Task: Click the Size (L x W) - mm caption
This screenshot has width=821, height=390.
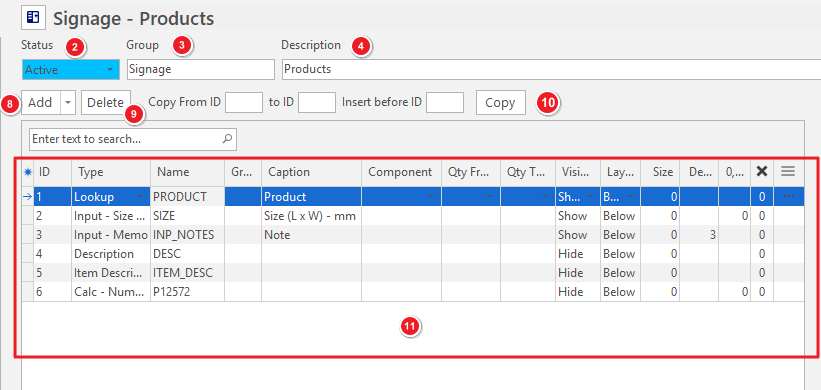Action: point(312,216)
